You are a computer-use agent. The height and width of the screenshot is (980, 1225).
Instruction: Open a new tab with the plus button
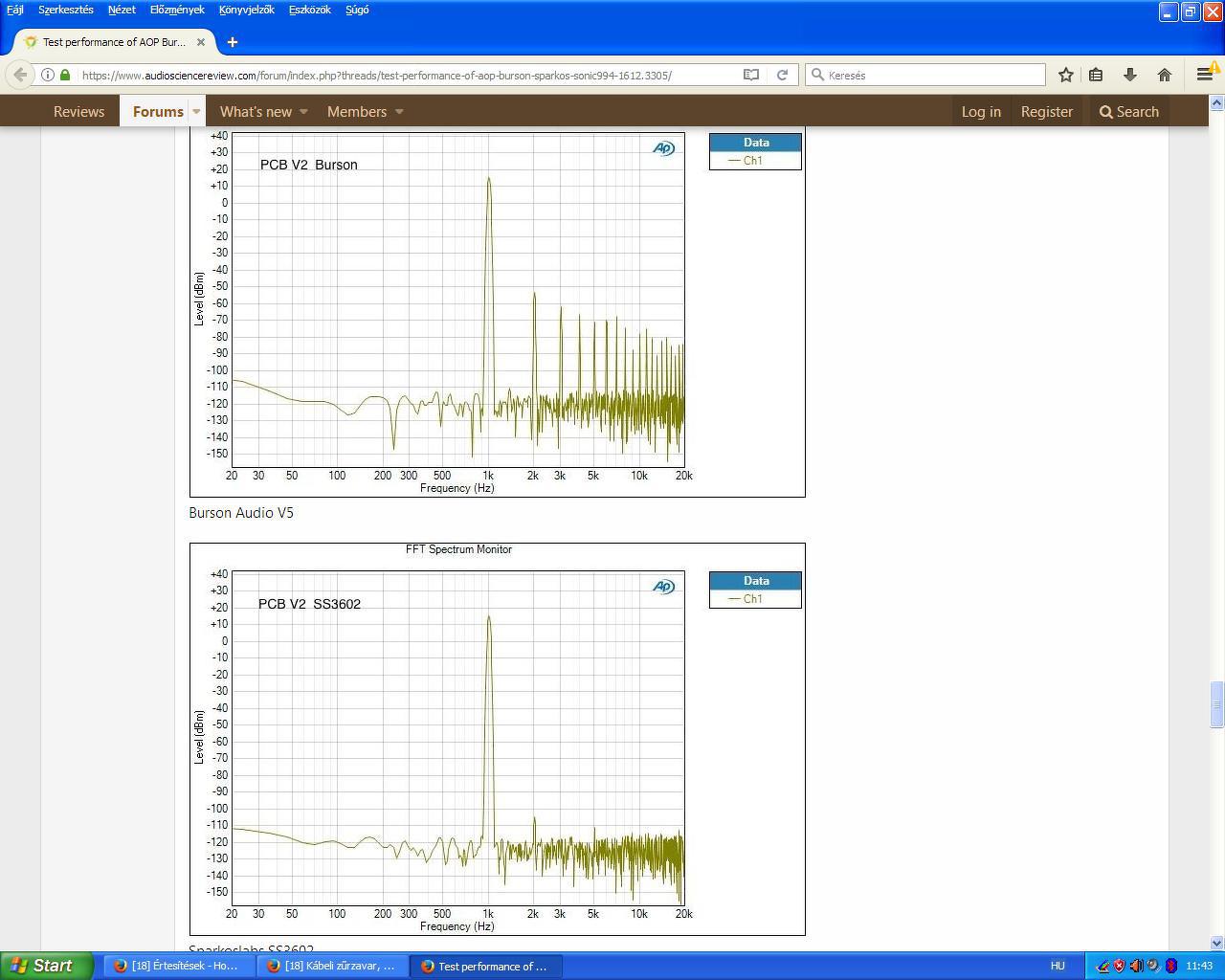tap(233, 42)
